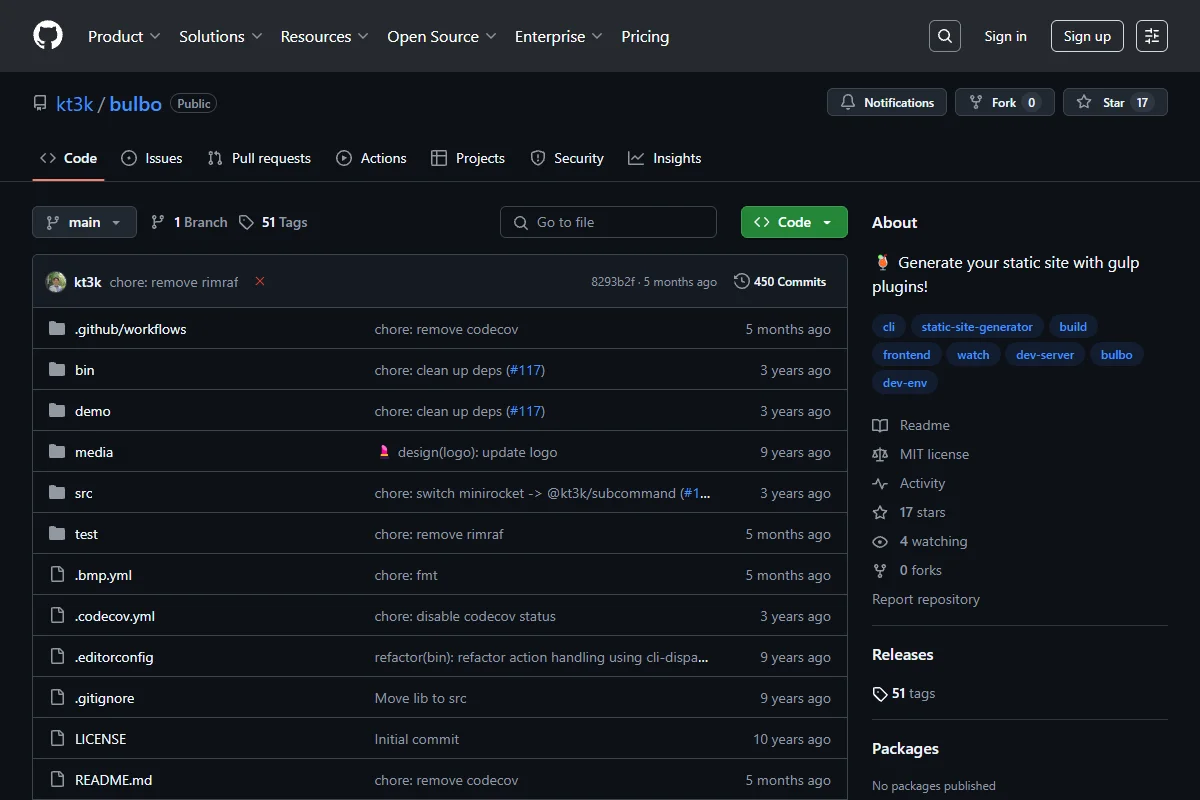Click the static-site-generator topic tag

coord(977,326)
